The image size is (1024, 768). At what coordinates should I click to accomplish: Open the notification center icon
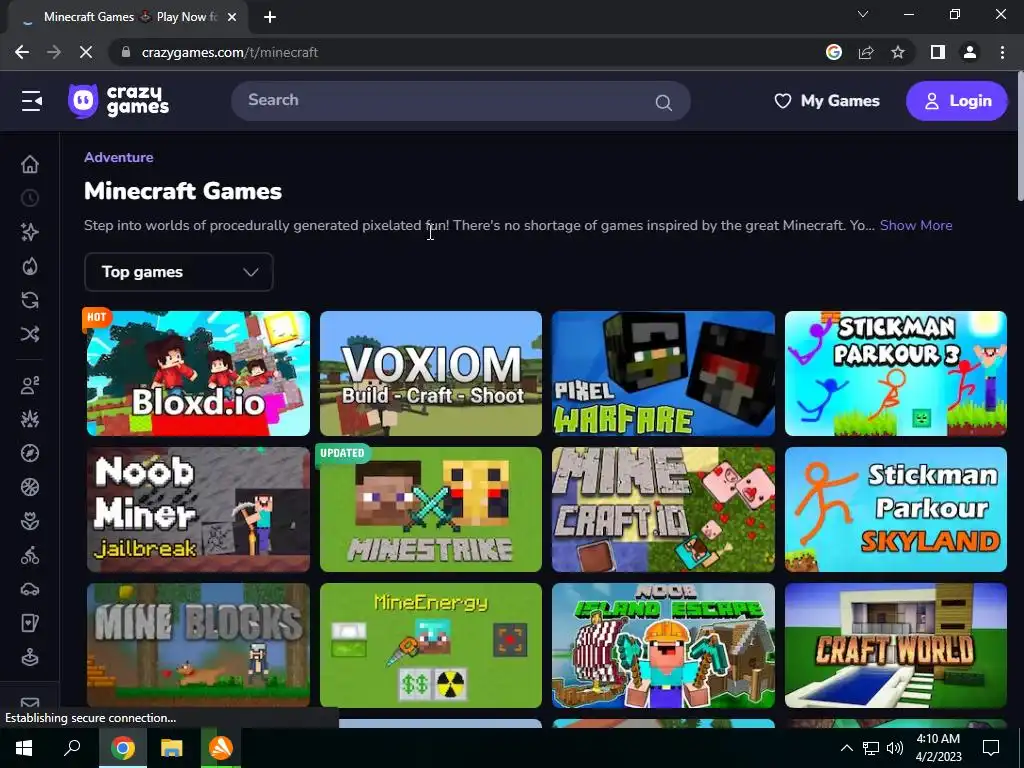(991, 748)
